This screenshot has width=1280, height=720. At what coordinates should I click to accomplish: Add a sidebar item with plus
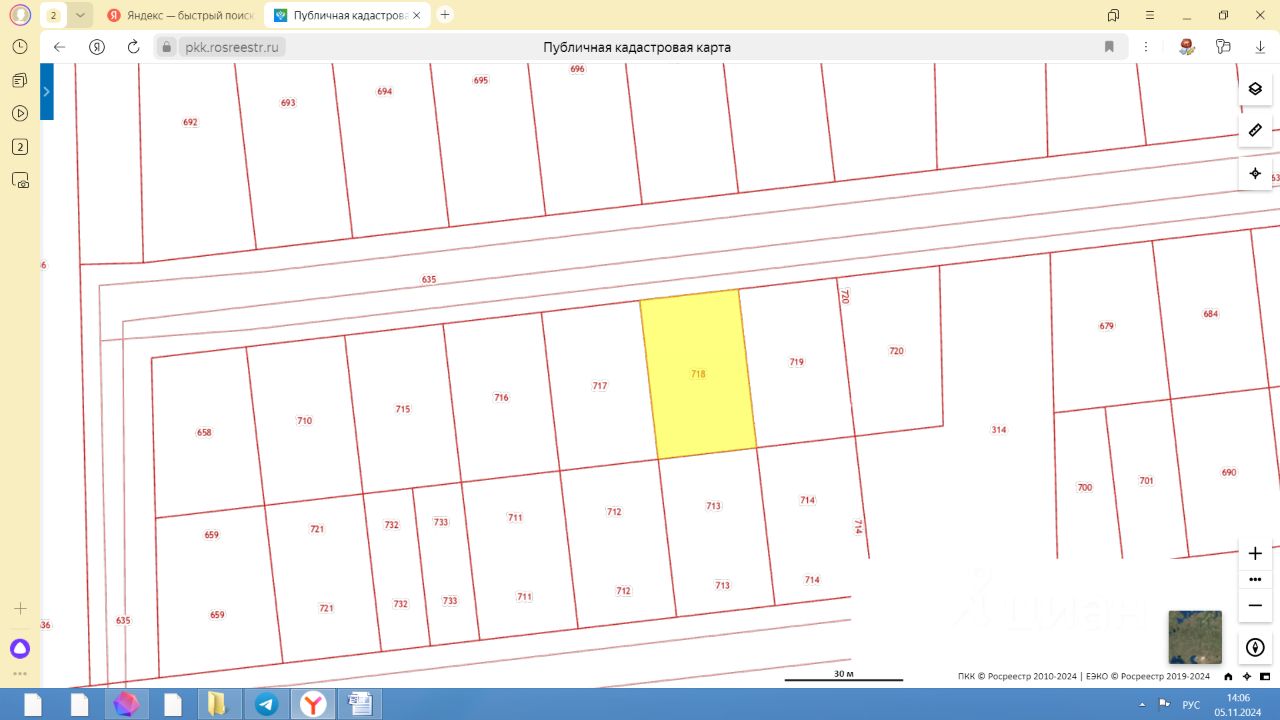click(20, 608)
